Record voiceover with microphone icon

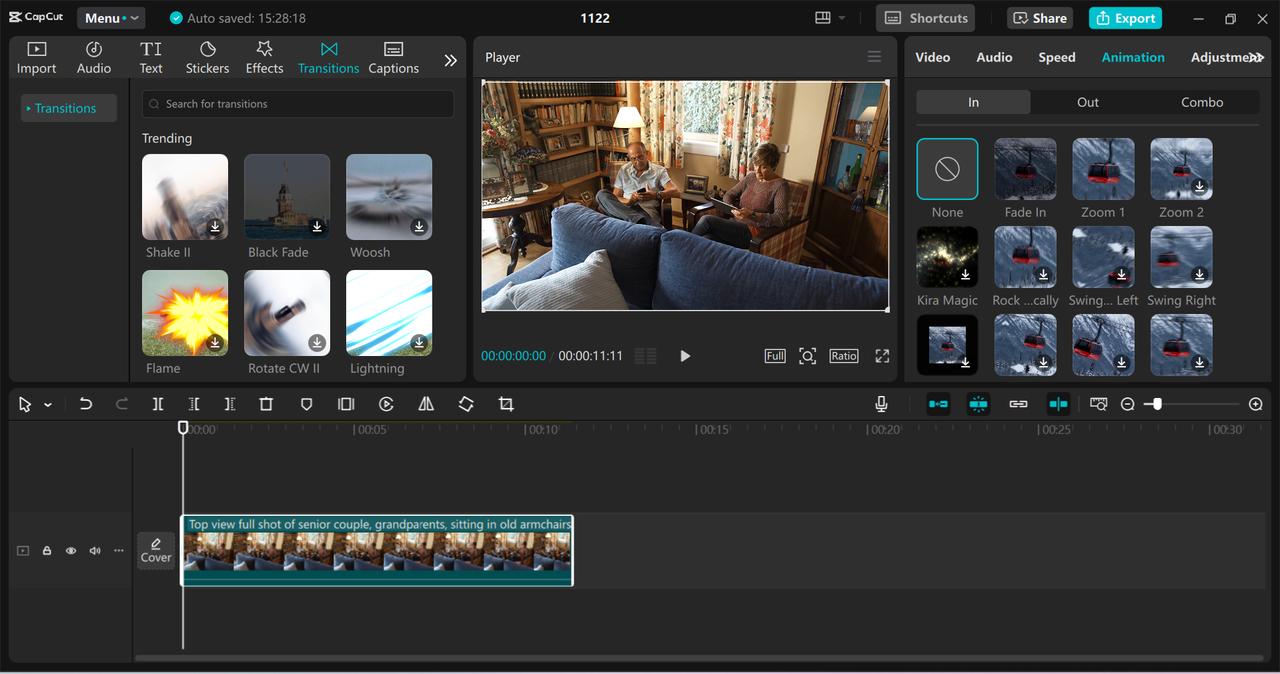click(x=881, y=404)
